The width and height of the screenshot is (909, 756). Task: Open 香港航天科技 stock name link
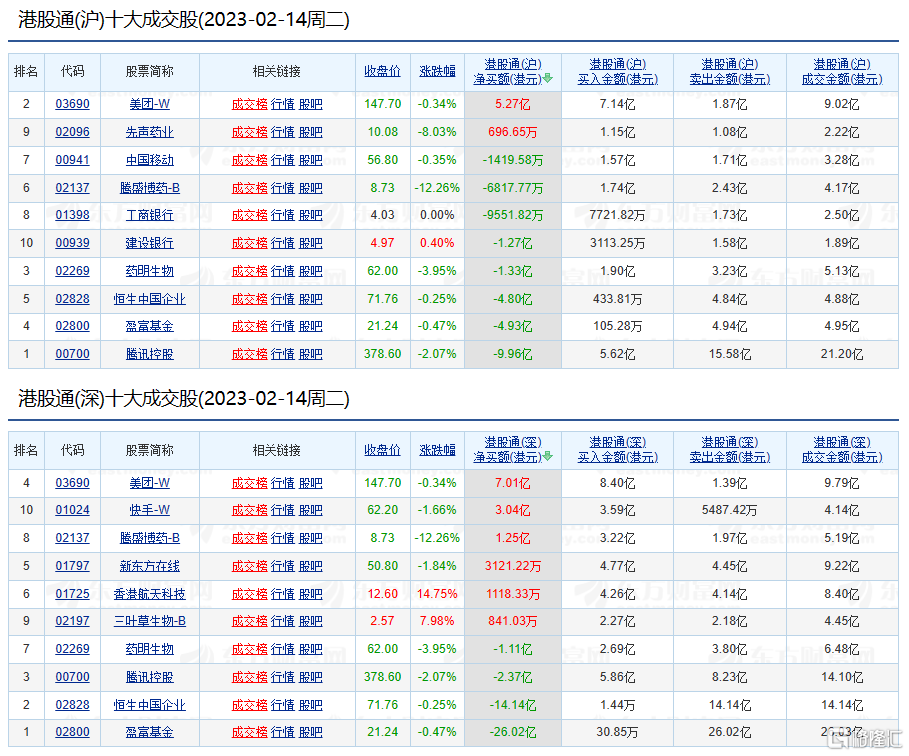150,594
